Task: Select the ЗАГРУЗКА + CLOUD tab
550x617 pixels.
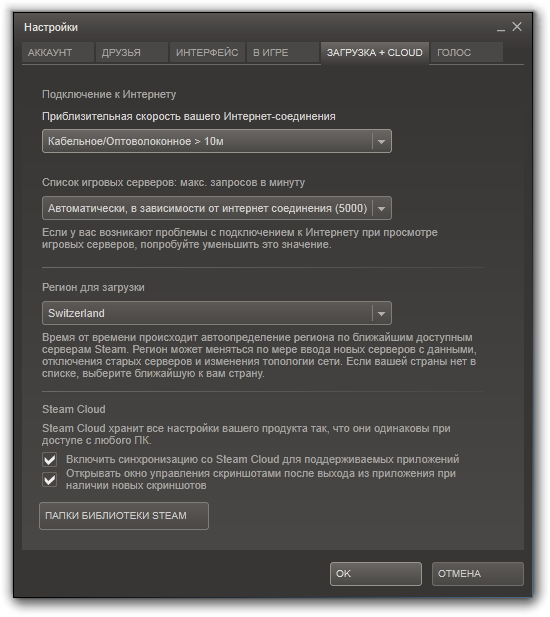Action: click(x=375, y=53)
